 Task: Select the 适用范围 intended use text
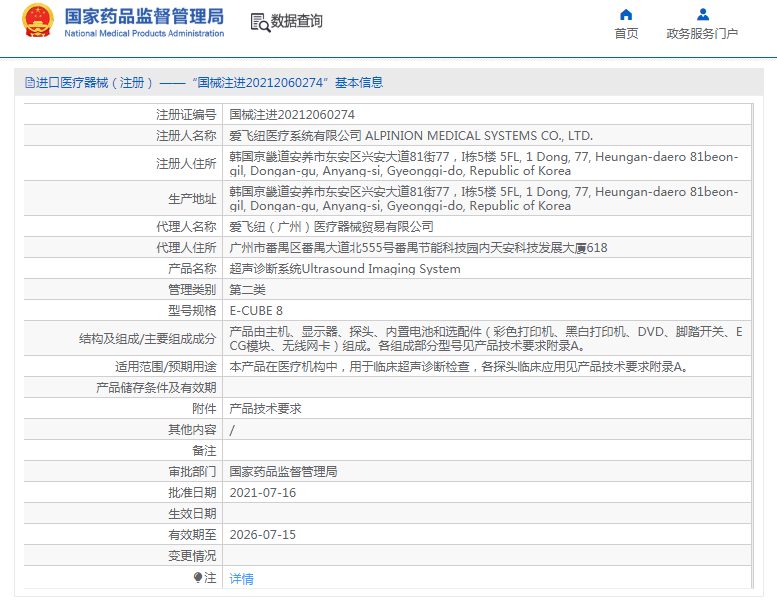click(x=458, y=367)
